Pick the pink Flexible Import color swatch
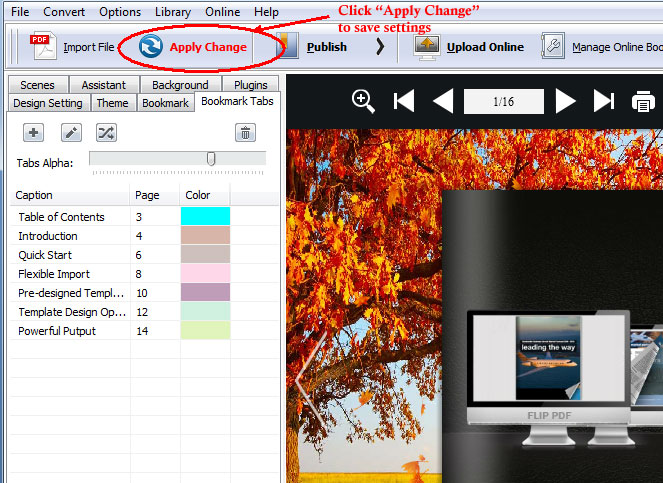 (x=205, y=273)
